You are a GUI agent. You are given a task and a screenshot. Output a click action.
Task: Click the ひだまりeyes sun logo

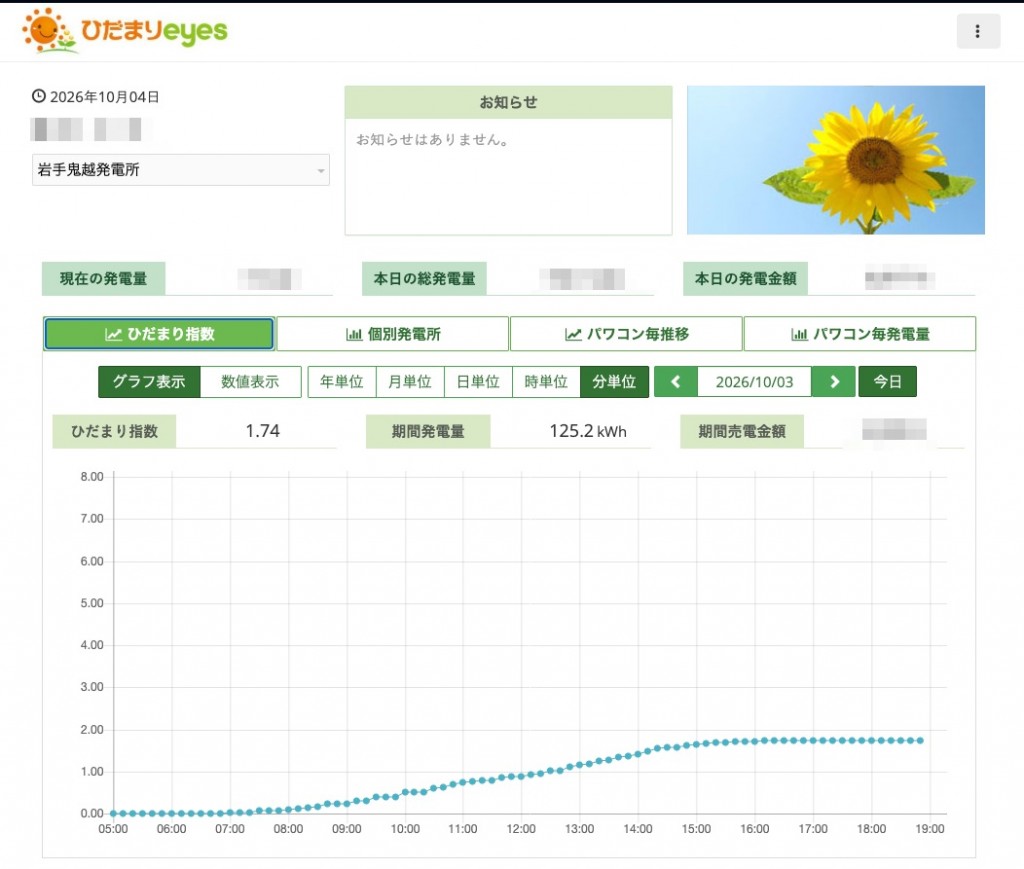point(125,31)
